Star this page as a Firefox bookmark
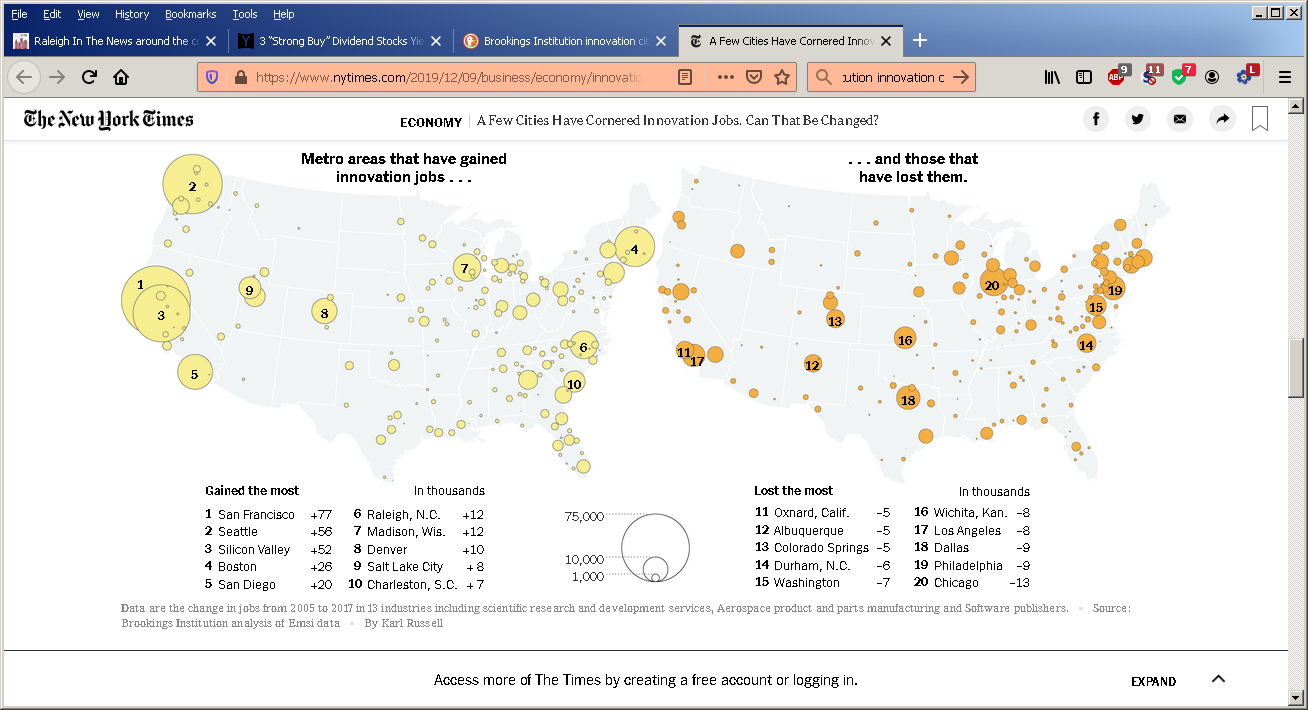 coord(782,77)
